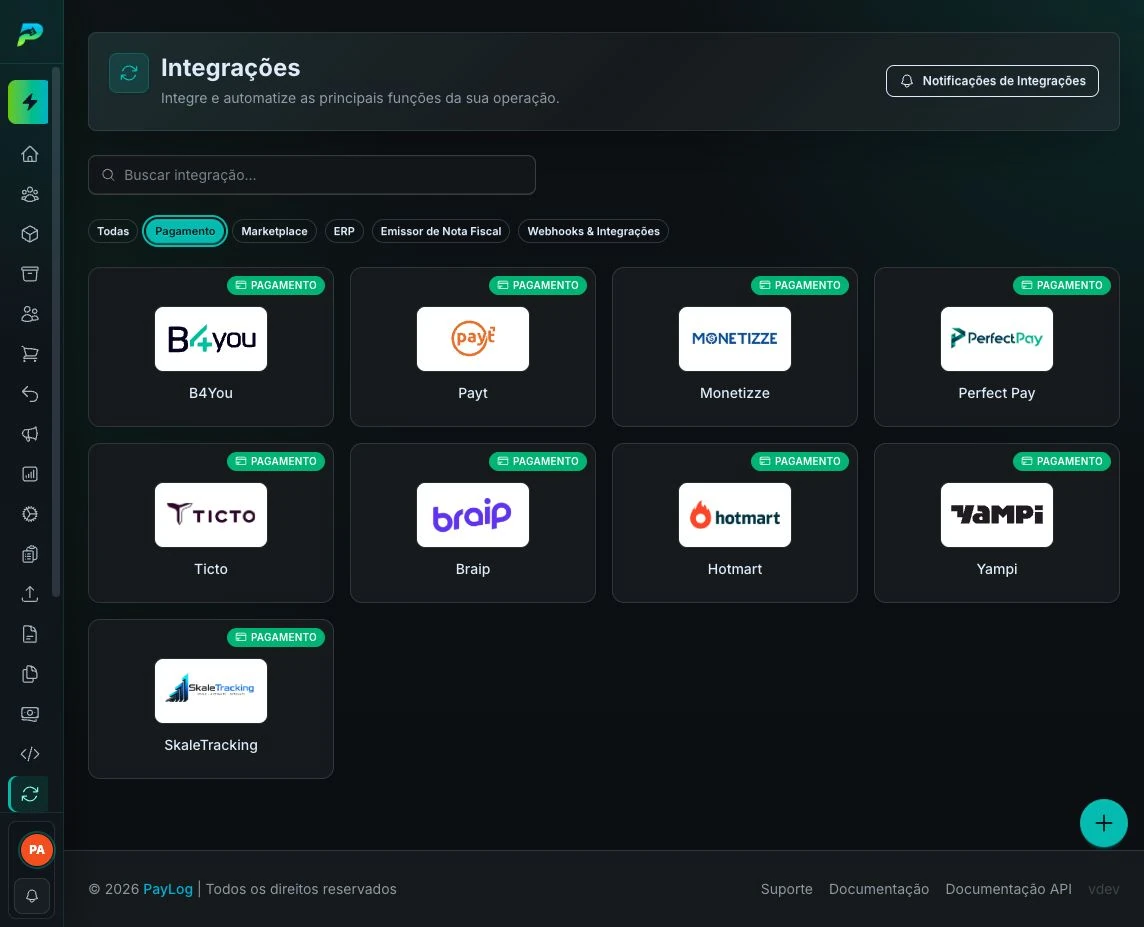Select the Todas filter tab
Viewport: 1144px width, 927px height.
113,231
